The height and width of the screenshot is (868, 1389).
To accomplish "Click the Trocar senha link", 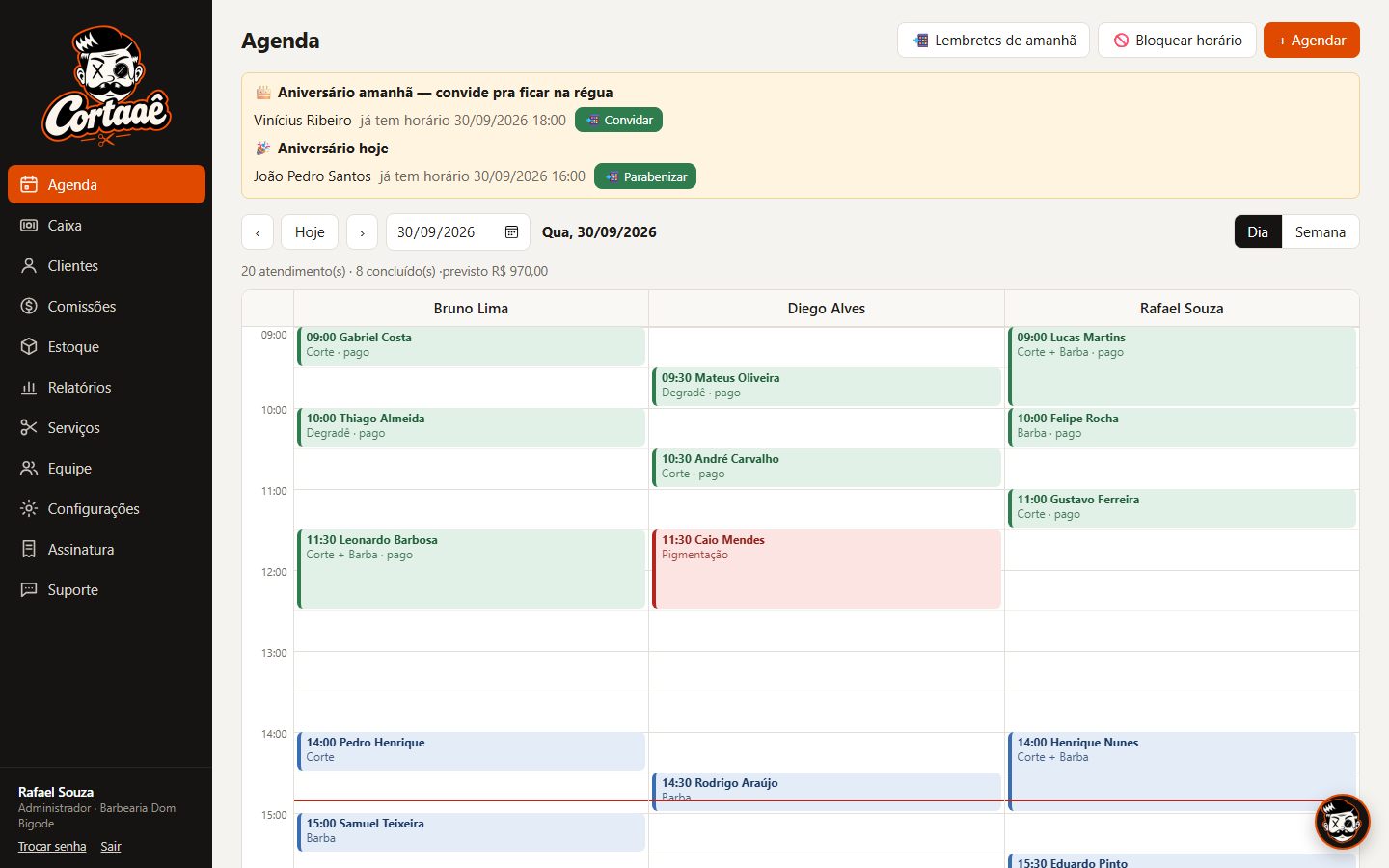I will click(x=52, y=847).
